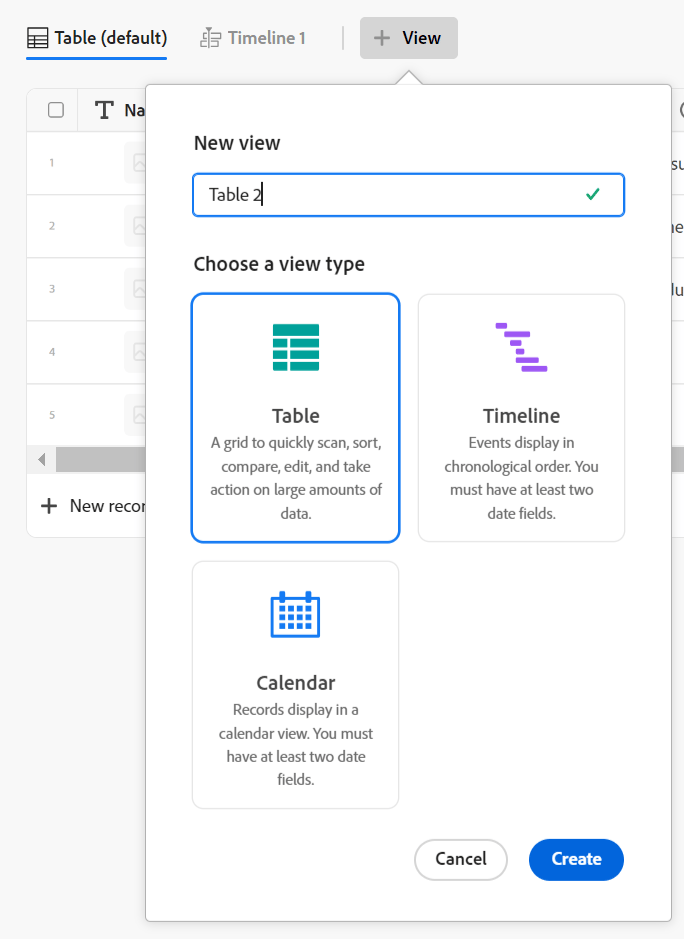Cancel the new view dialog
This screenshot has width=684, height=939.
coord(461,859)
